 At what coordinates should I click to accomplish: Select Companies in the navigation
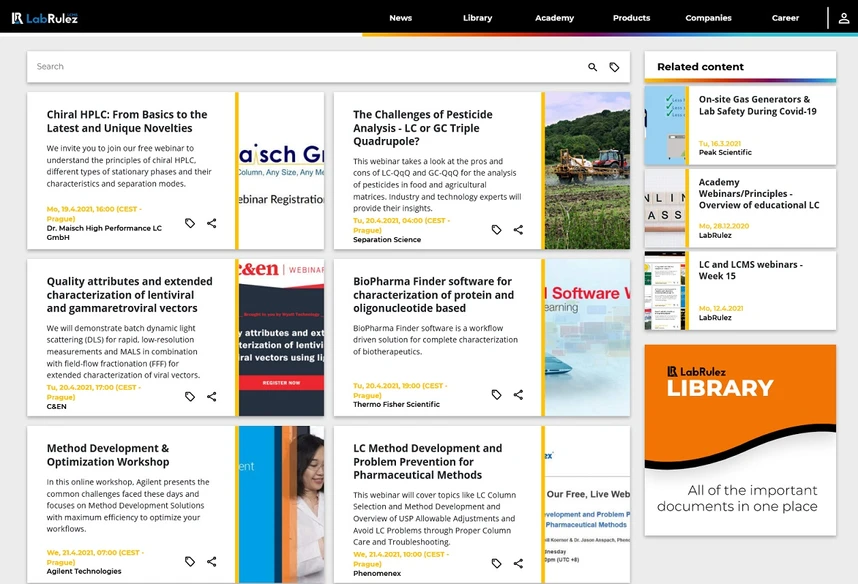click(708, 18)
